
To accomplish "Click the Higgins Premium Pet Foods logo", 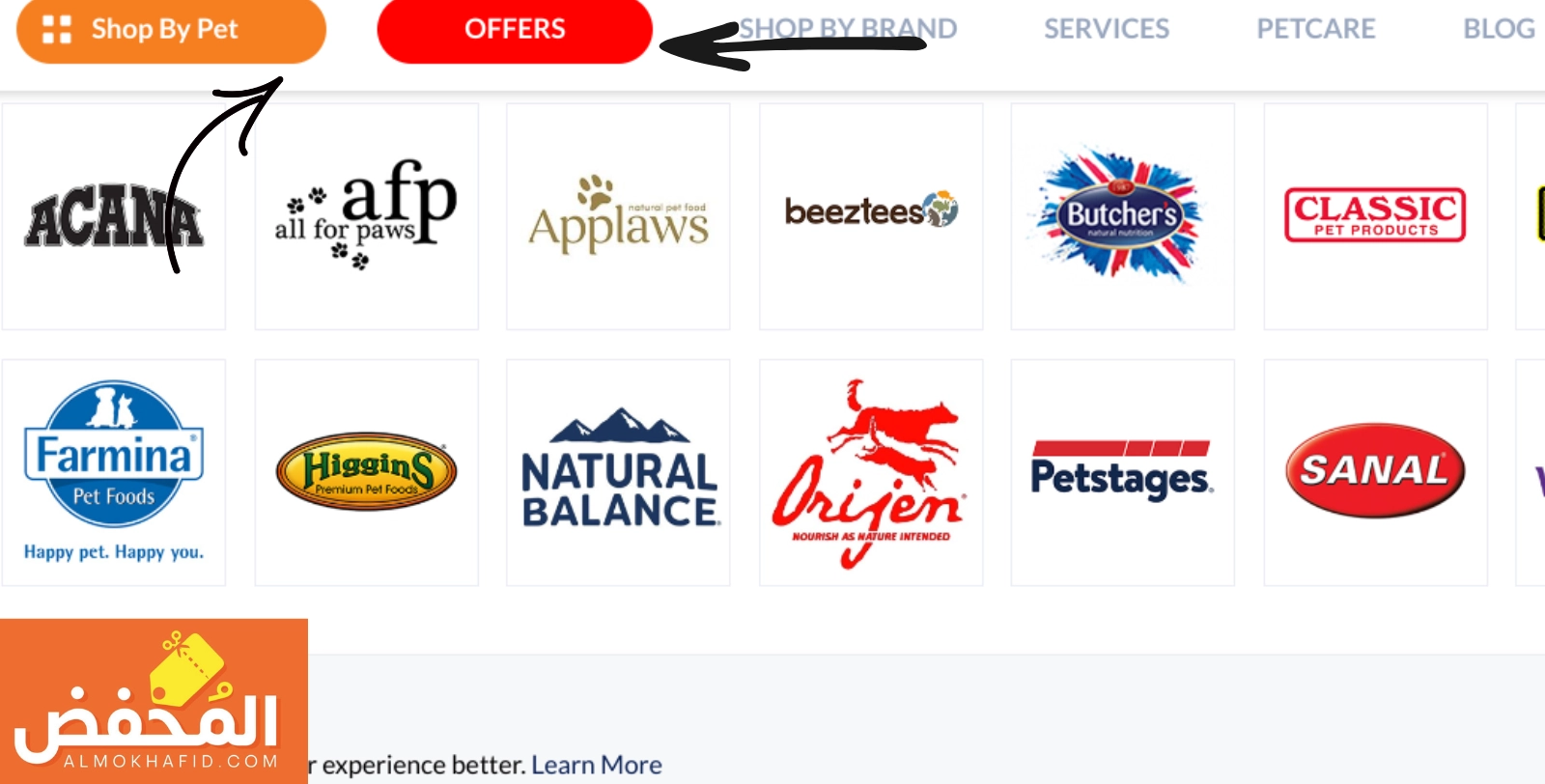I will tap(367, 473).
